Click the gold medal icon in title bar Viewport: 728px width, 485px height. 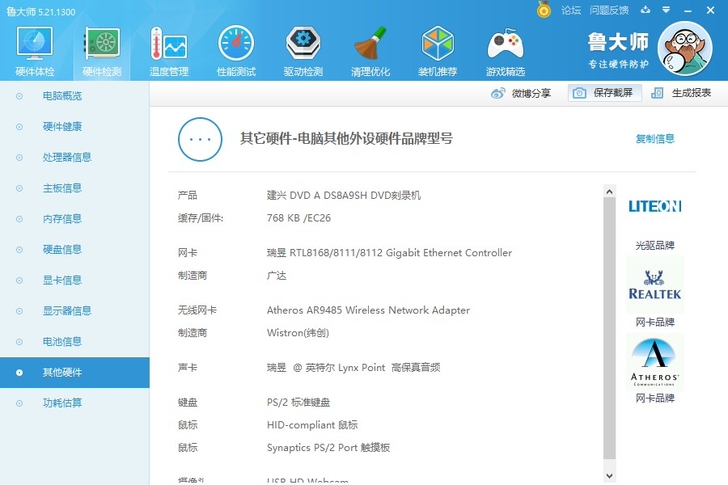(x=544, y=9)
